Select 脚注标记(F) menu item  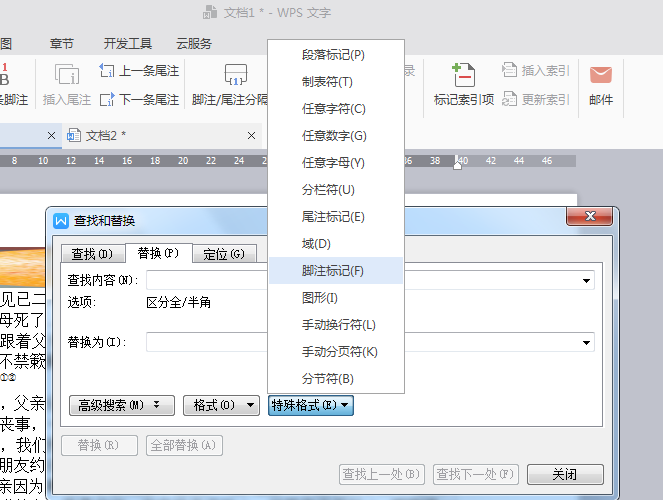(x=336, y=270)
